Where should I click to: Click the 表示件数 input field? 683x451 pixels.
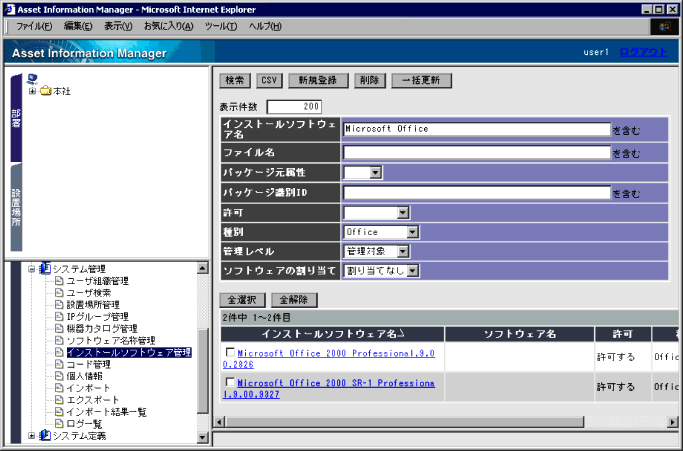coord(294,106)
